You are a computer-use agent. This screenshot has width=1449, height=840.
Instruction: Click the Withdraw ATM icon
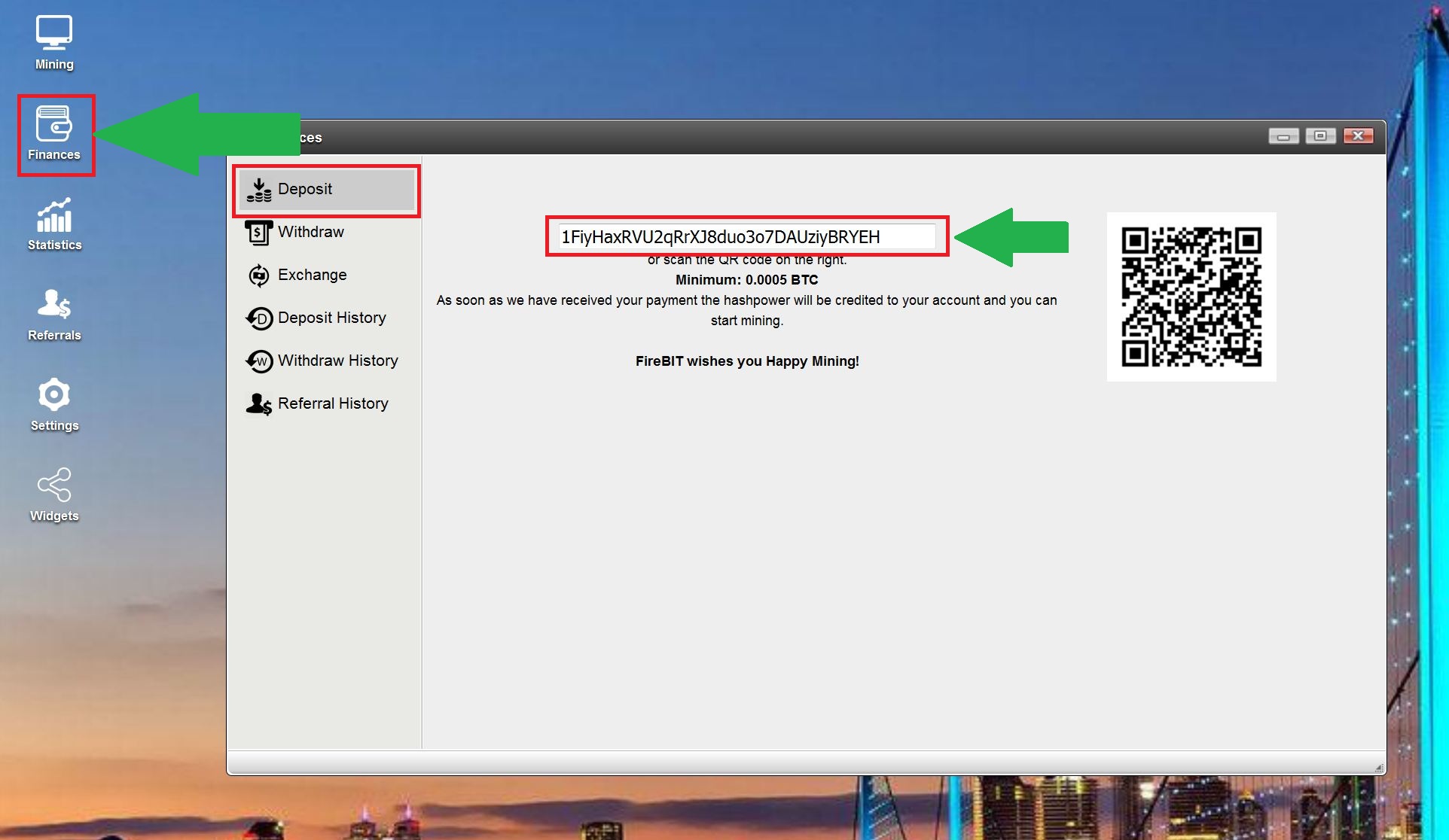click(x=259, y=233)
